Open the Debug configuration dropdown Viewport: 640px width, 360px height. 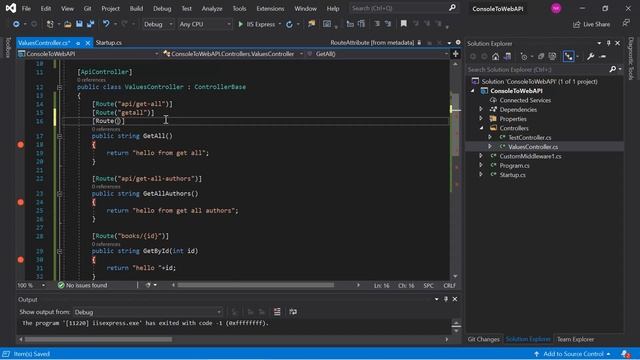(158, 24)
